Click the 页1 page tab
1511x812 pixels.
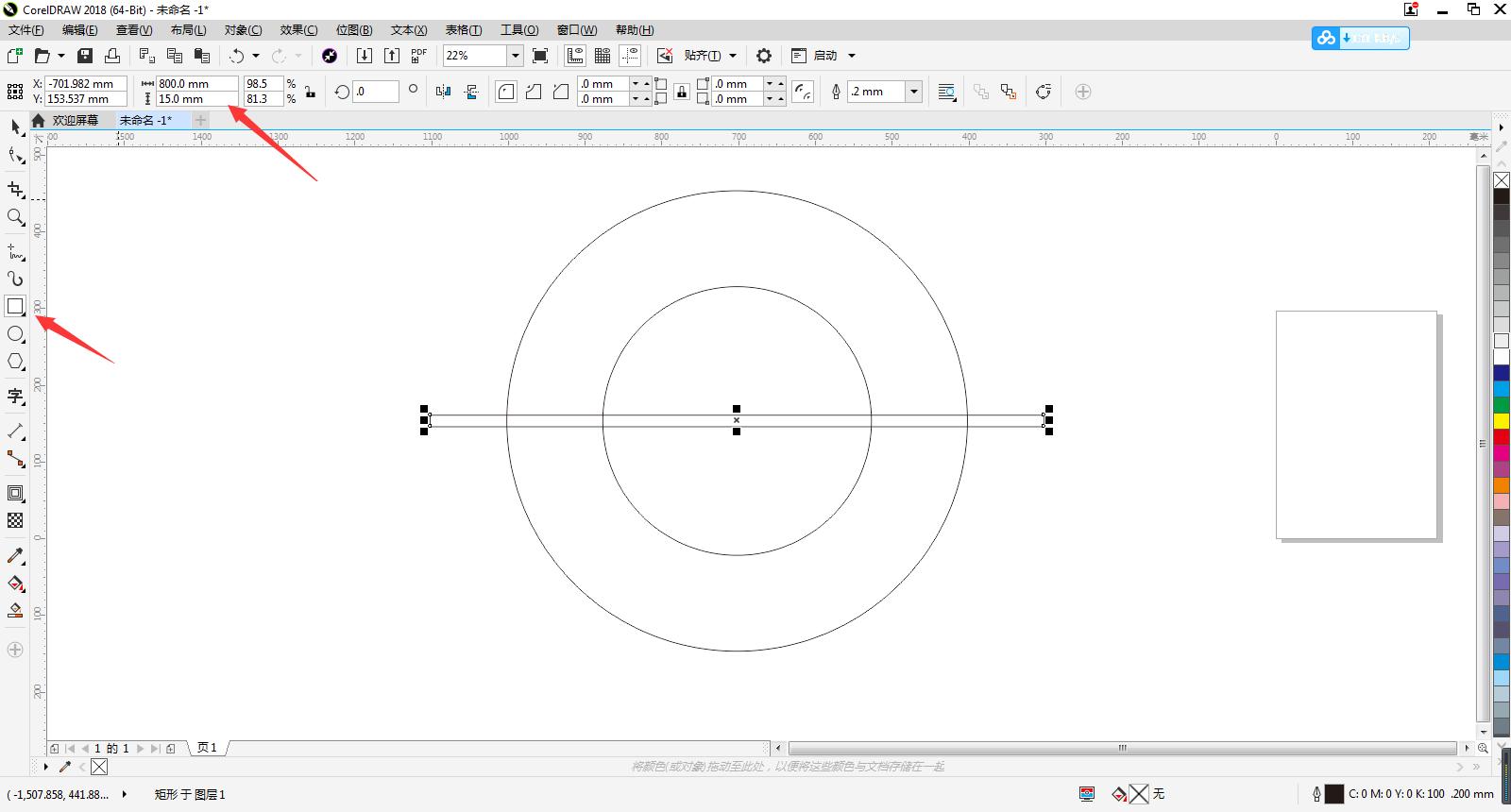pos(207,748)
